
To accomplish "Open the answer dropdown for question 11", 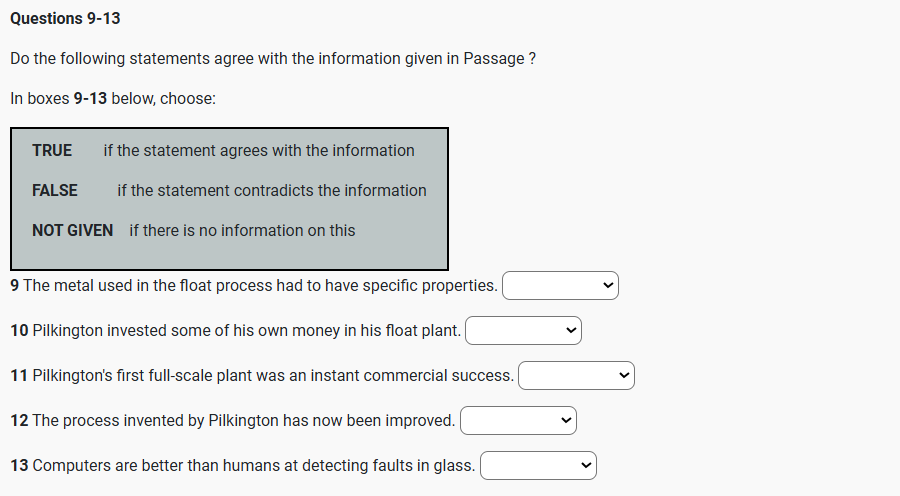I will point(575,376).
